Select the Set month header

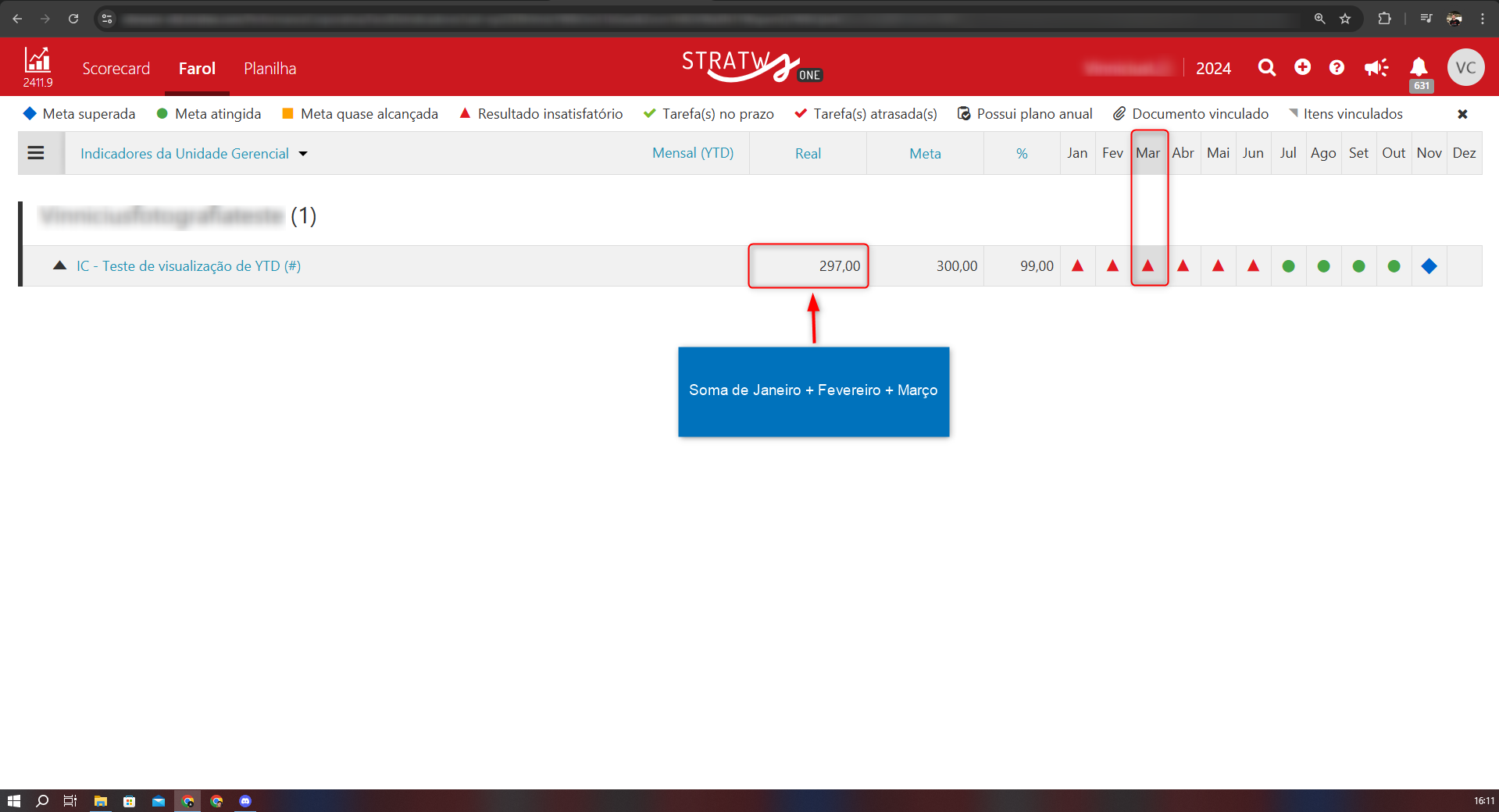[1358, 153]
